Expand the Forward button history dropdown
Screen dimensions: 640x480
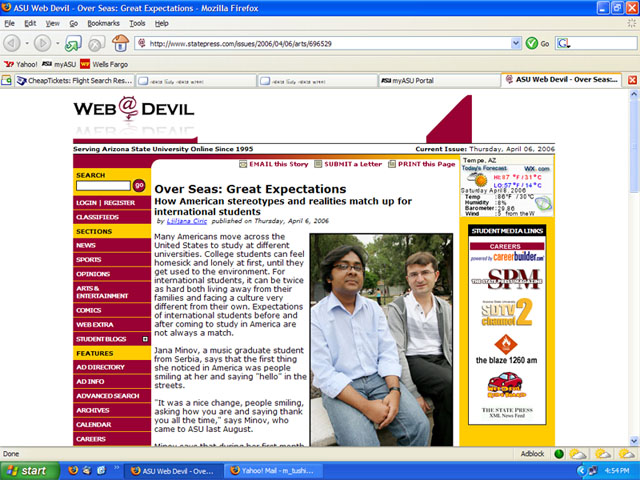point(57,43)
